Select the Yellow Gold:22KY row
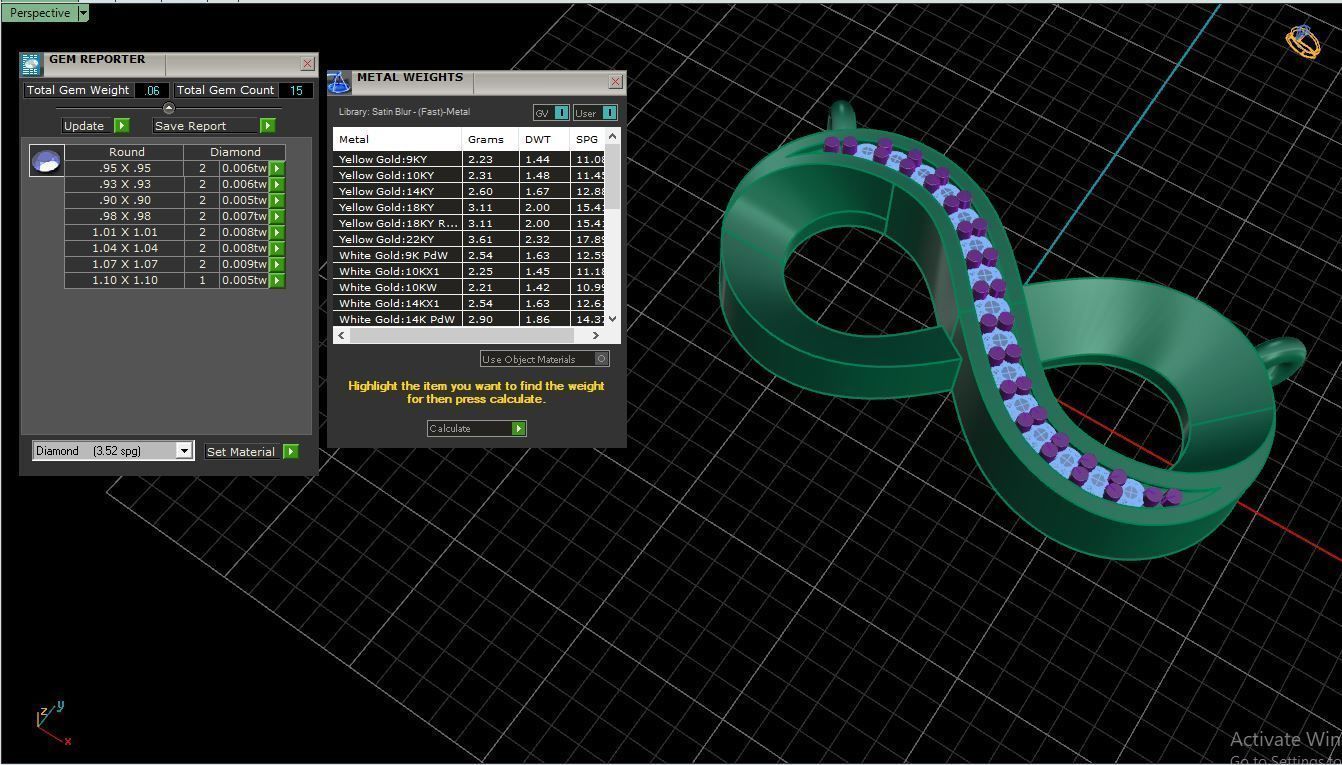The image size is (1342, 765). tap(469, 239)
